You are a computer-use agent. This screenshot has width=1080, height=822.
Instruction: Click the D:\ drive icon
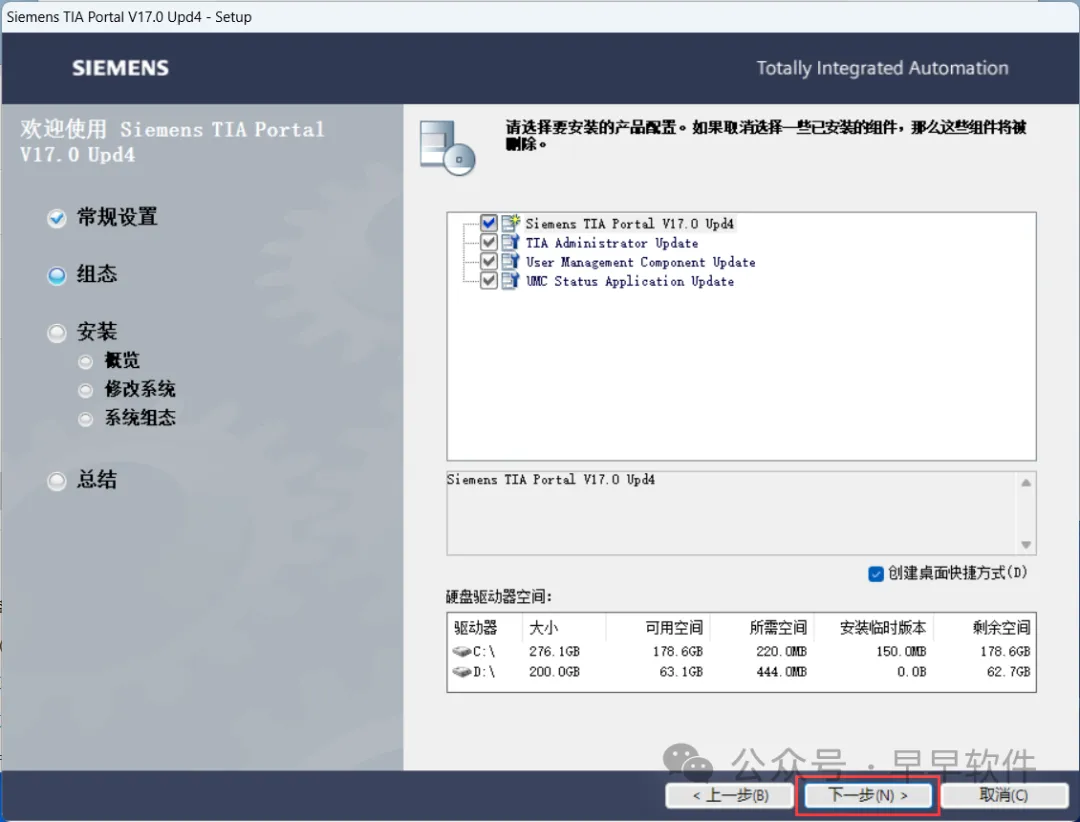[462, 671]
